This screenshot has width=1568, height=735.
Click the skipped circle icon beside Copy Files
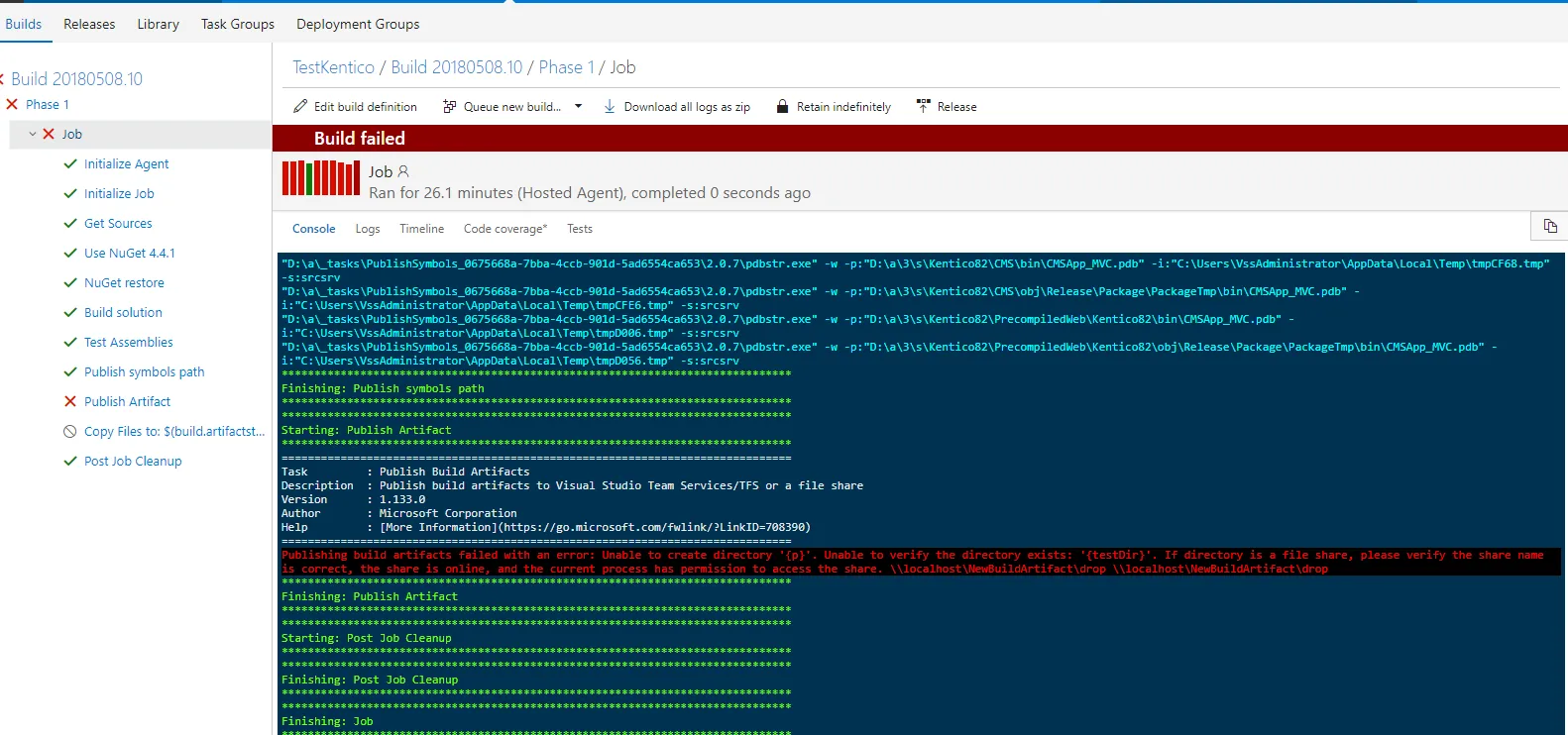(x=70, y=431)
